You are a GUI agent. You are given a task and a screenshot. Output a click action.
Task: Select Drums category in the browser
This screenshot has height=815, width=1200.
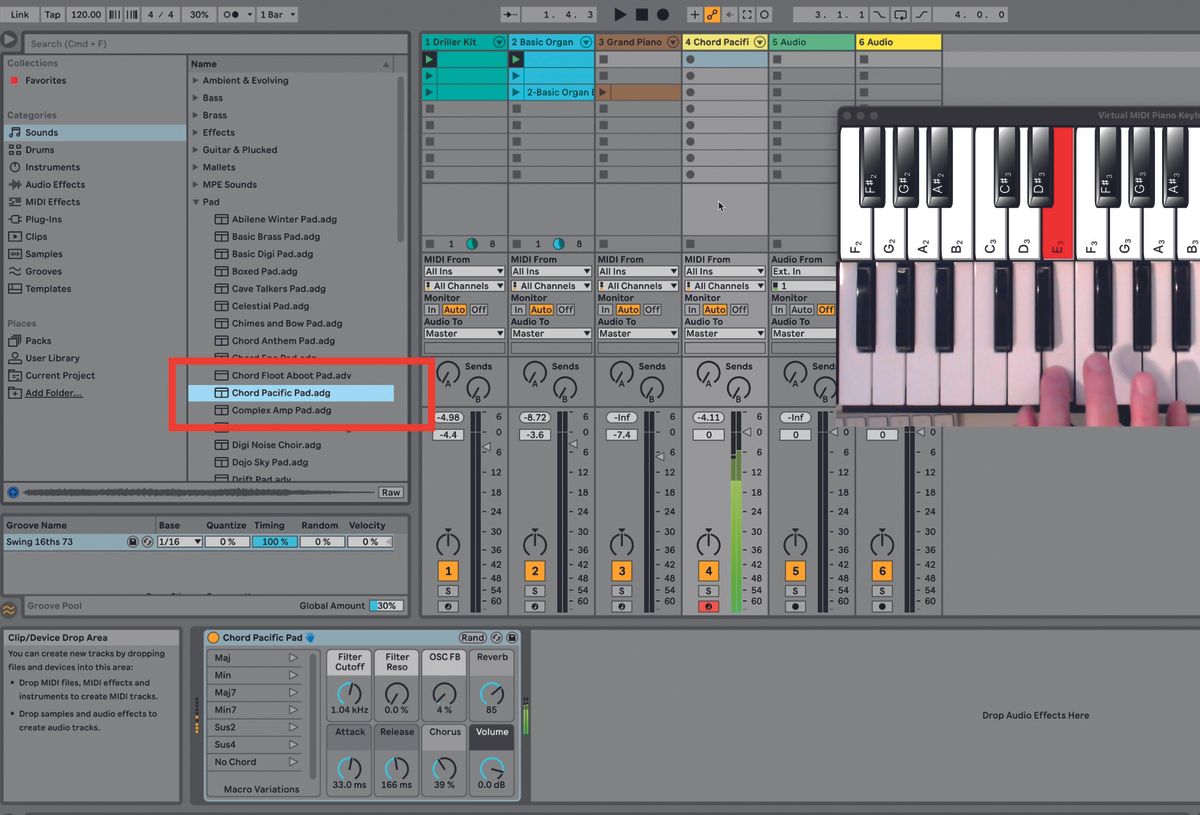point(40,150)
